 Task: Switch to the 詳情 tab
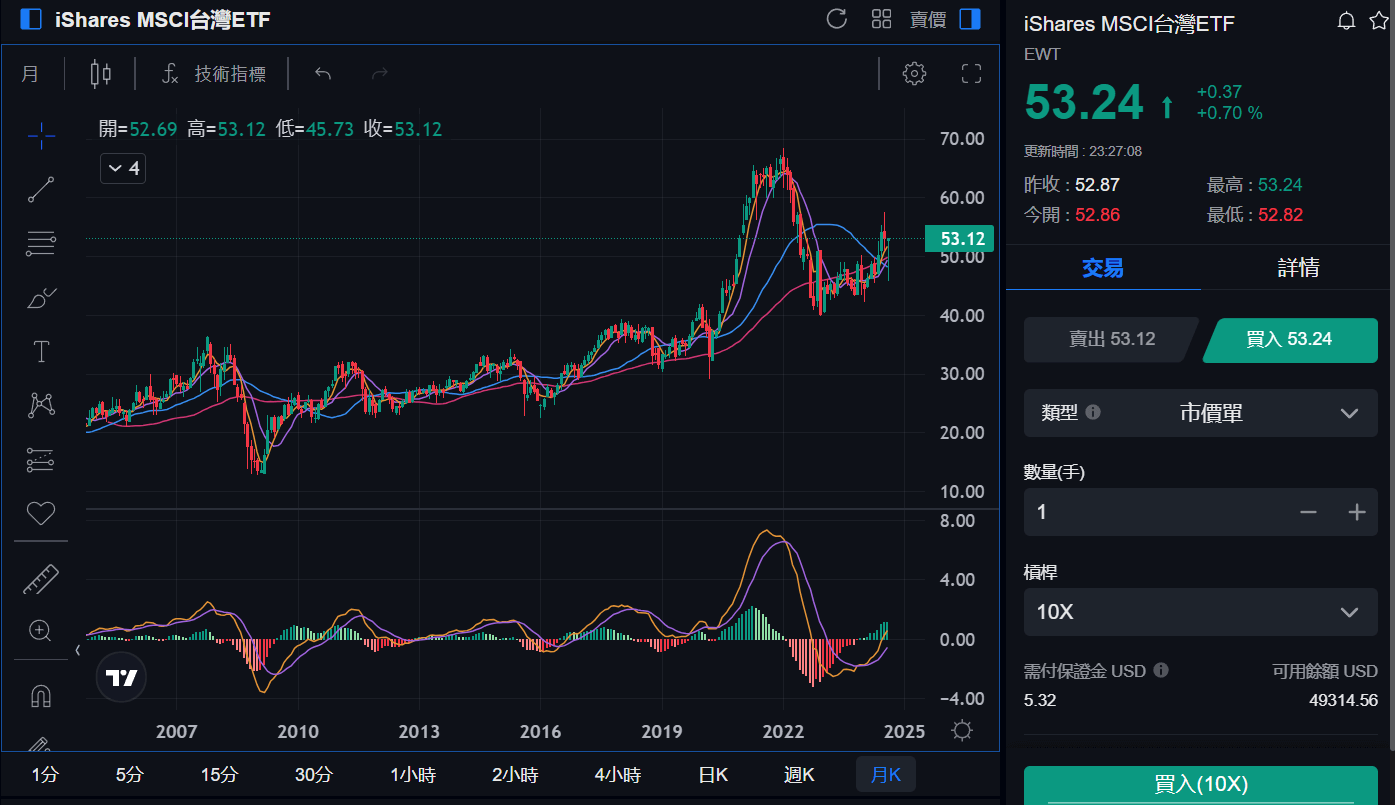(1297, 267)
